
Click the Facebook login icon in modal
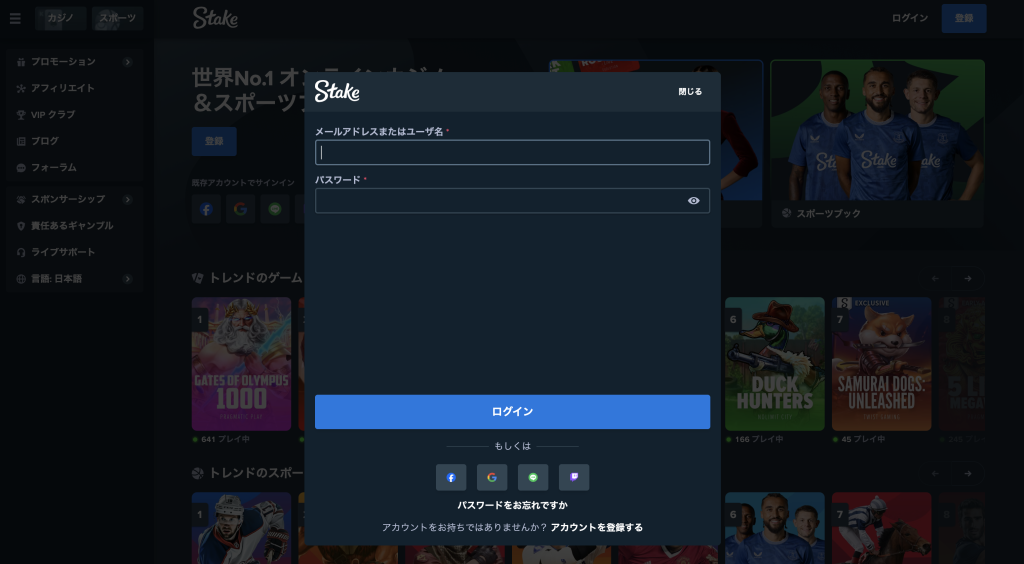tap(451, 477)
